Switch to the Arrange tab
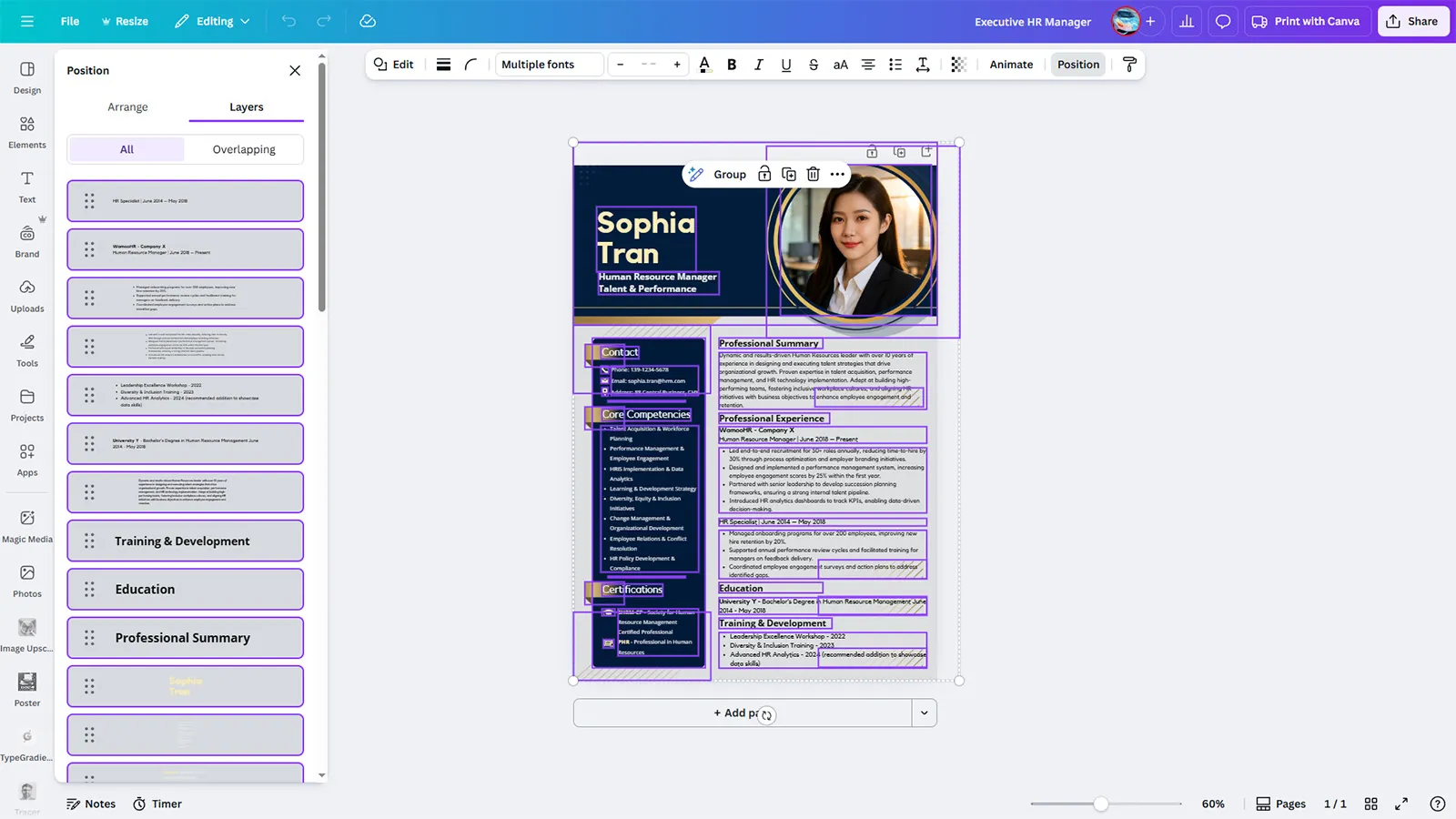This screenshot has width=1456, height=819. coord(127,107)
